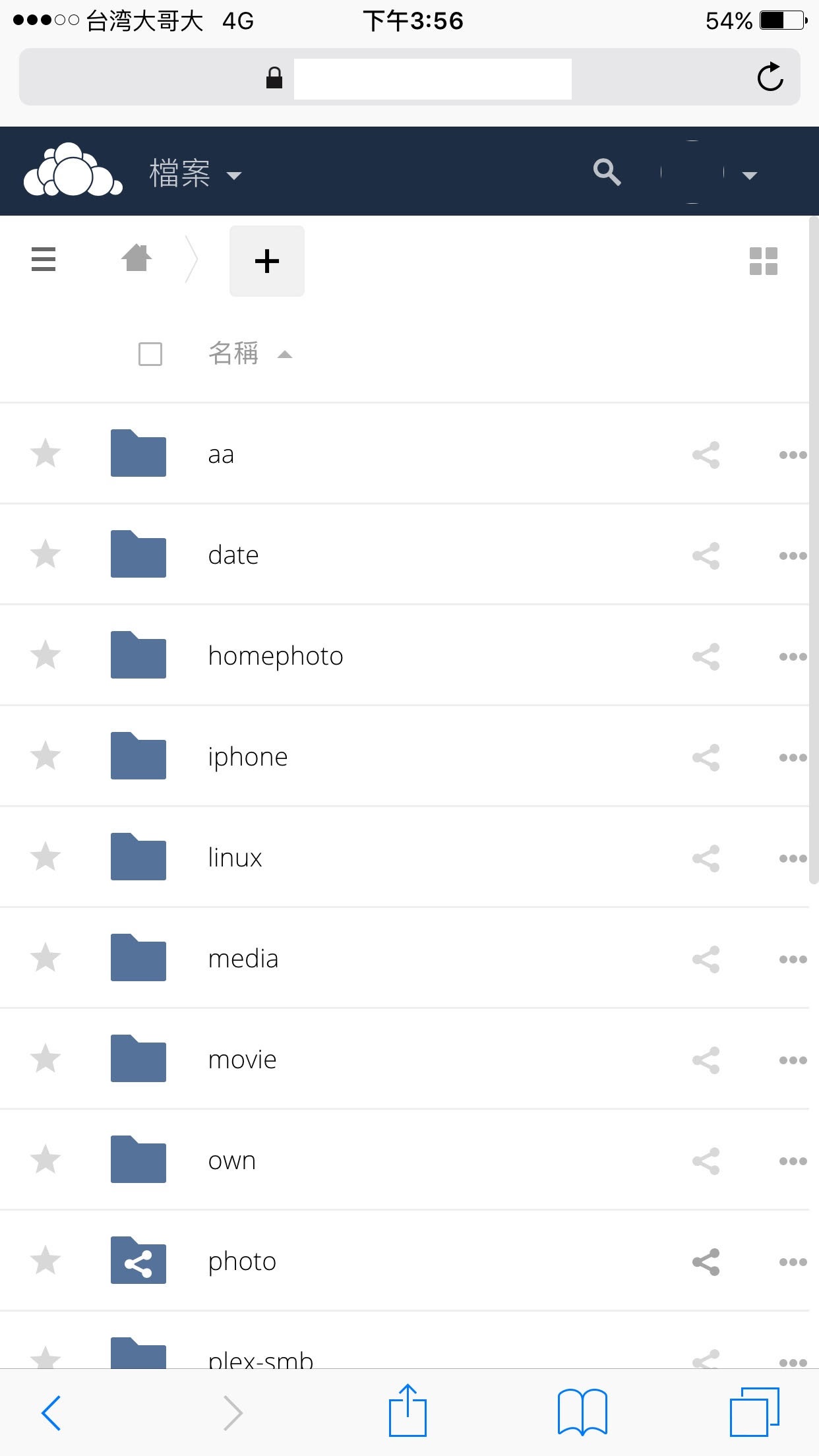This screenshot has height=1456, width=819.
Task: Share the photo folder
Action: point(706,1262)
